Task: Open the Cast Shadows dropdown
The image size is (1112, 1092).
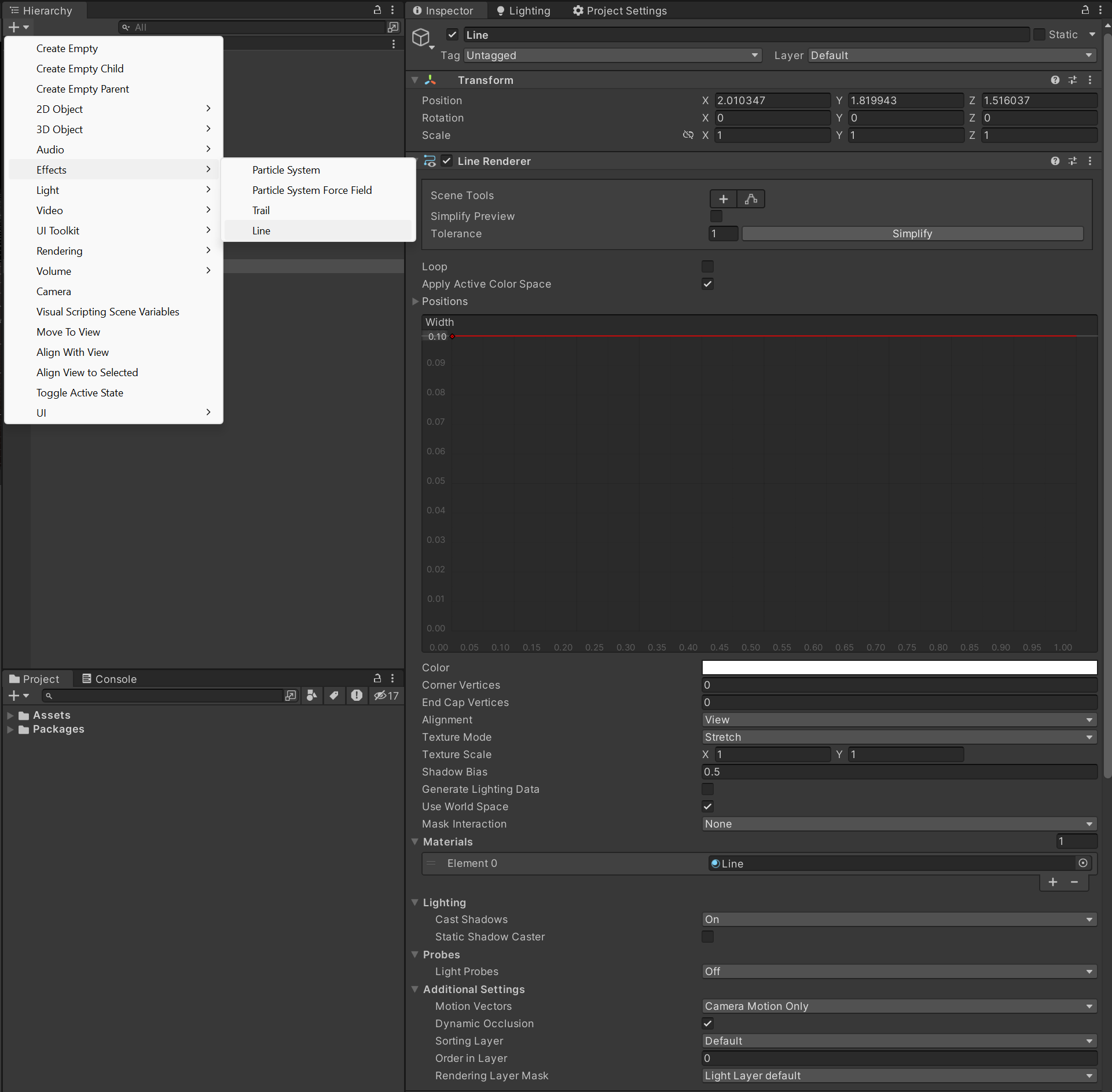Action: [x=897, y=919]
